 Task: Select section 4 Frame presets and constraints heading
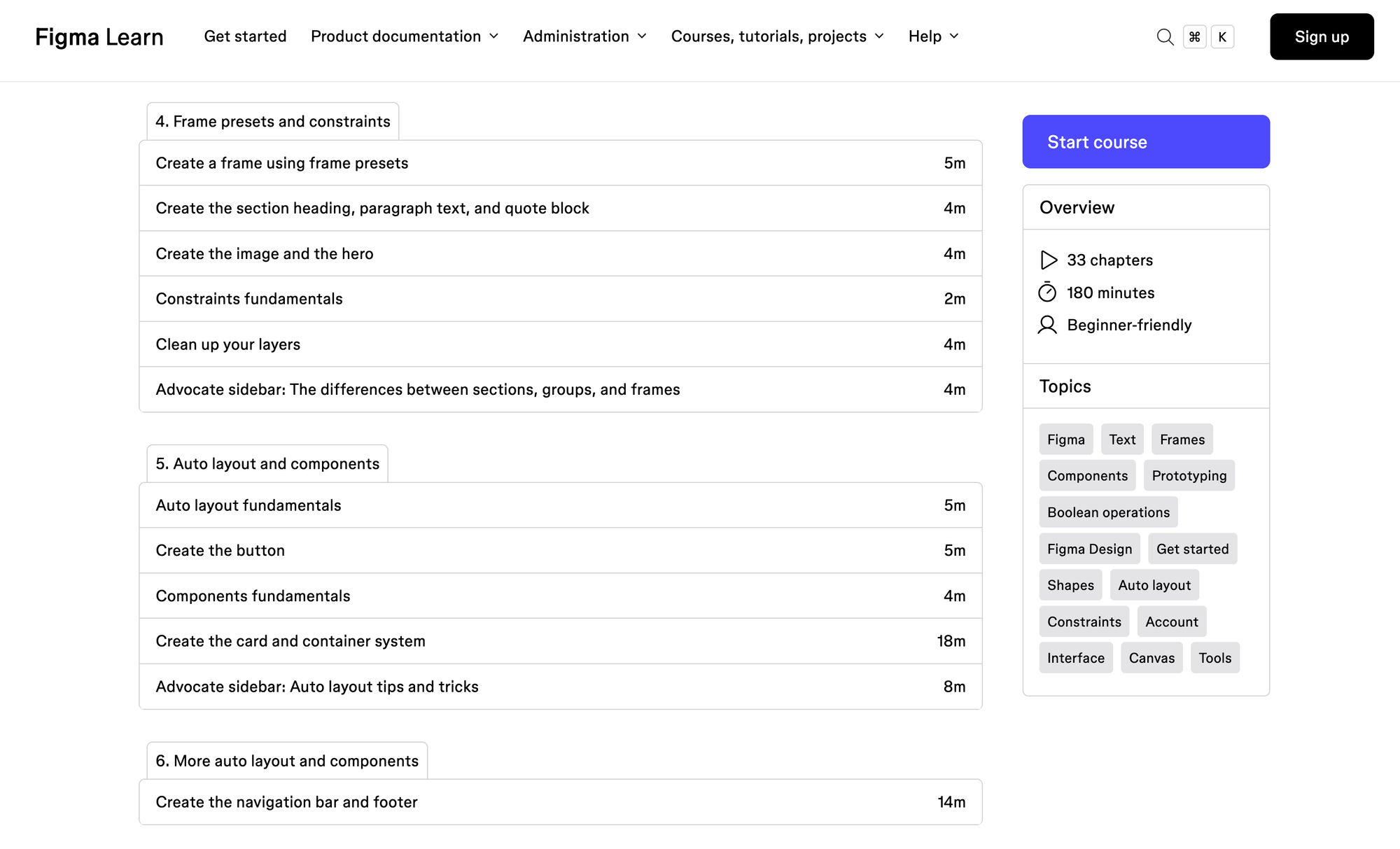coord(273,122)
